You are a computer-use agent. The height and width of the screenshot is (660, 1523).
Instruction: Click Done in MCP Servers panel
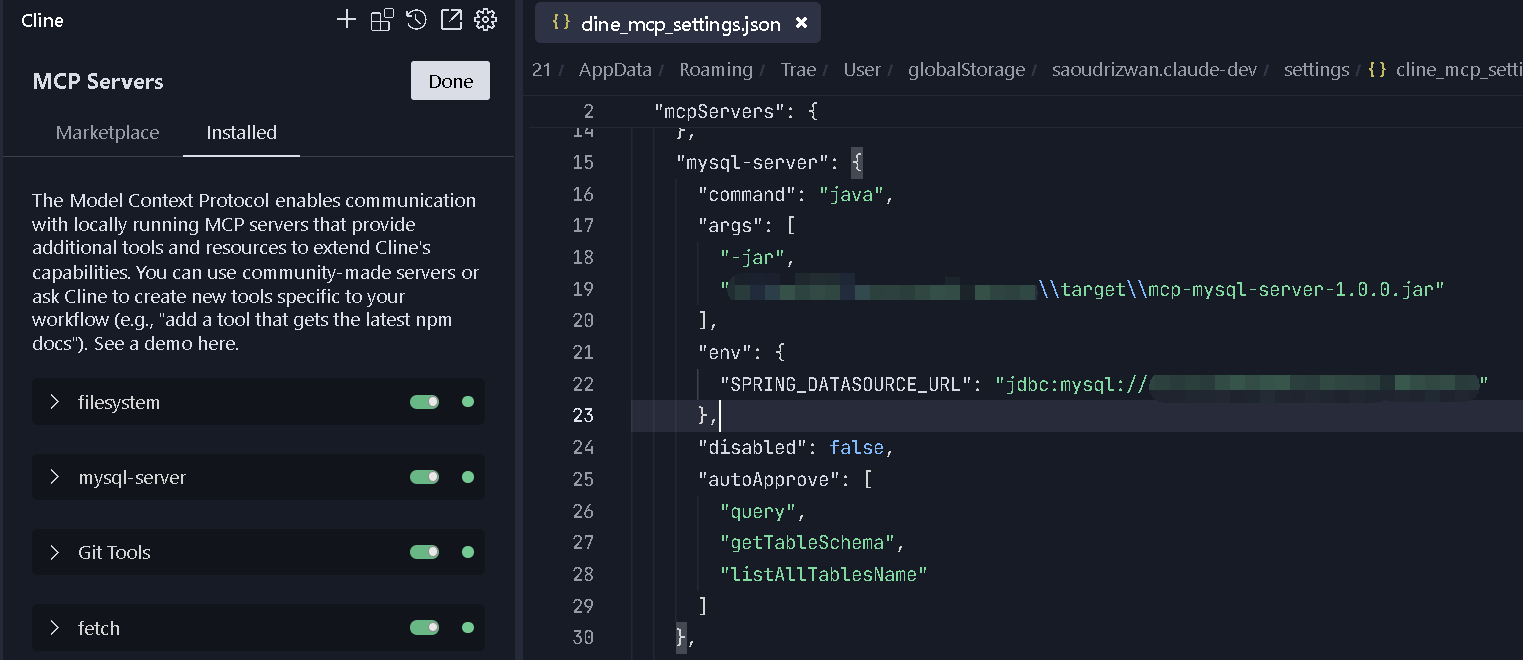(450, 81)
